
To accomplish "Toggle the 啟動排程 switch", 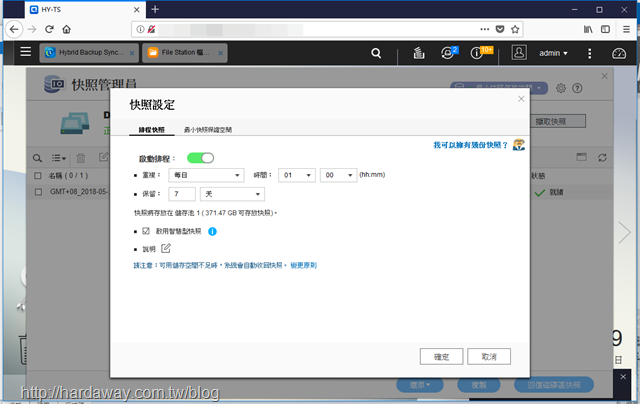I will [200, 158].
